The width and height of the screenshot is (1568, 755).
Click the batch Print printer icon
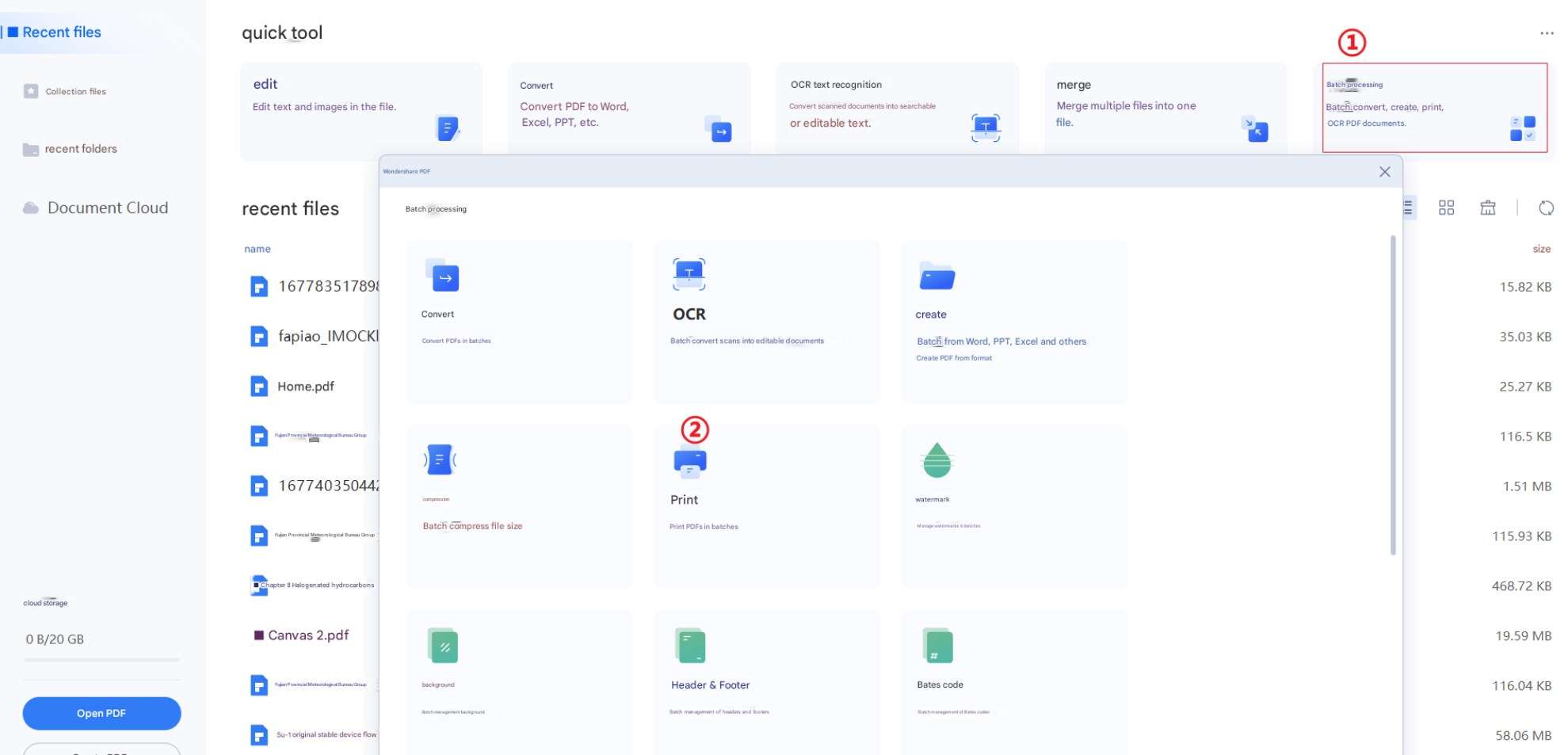click(689, 462)
